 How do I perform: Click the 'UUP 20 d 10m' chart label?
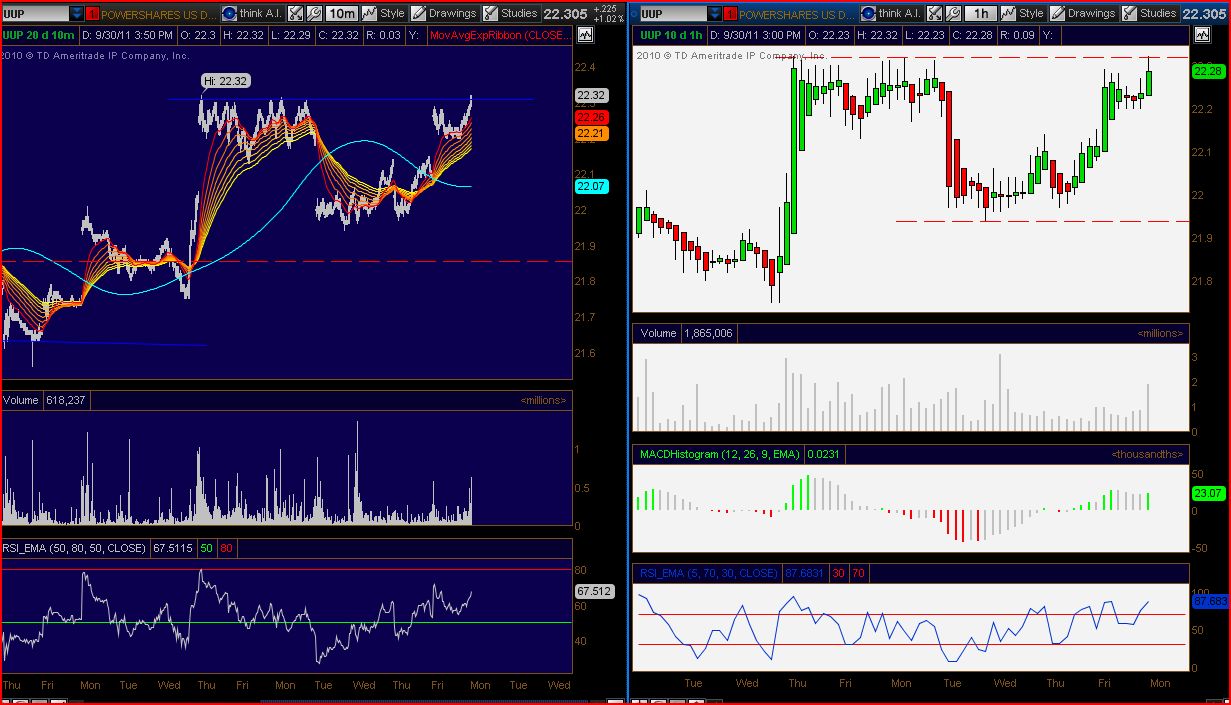tap(38, 35)
